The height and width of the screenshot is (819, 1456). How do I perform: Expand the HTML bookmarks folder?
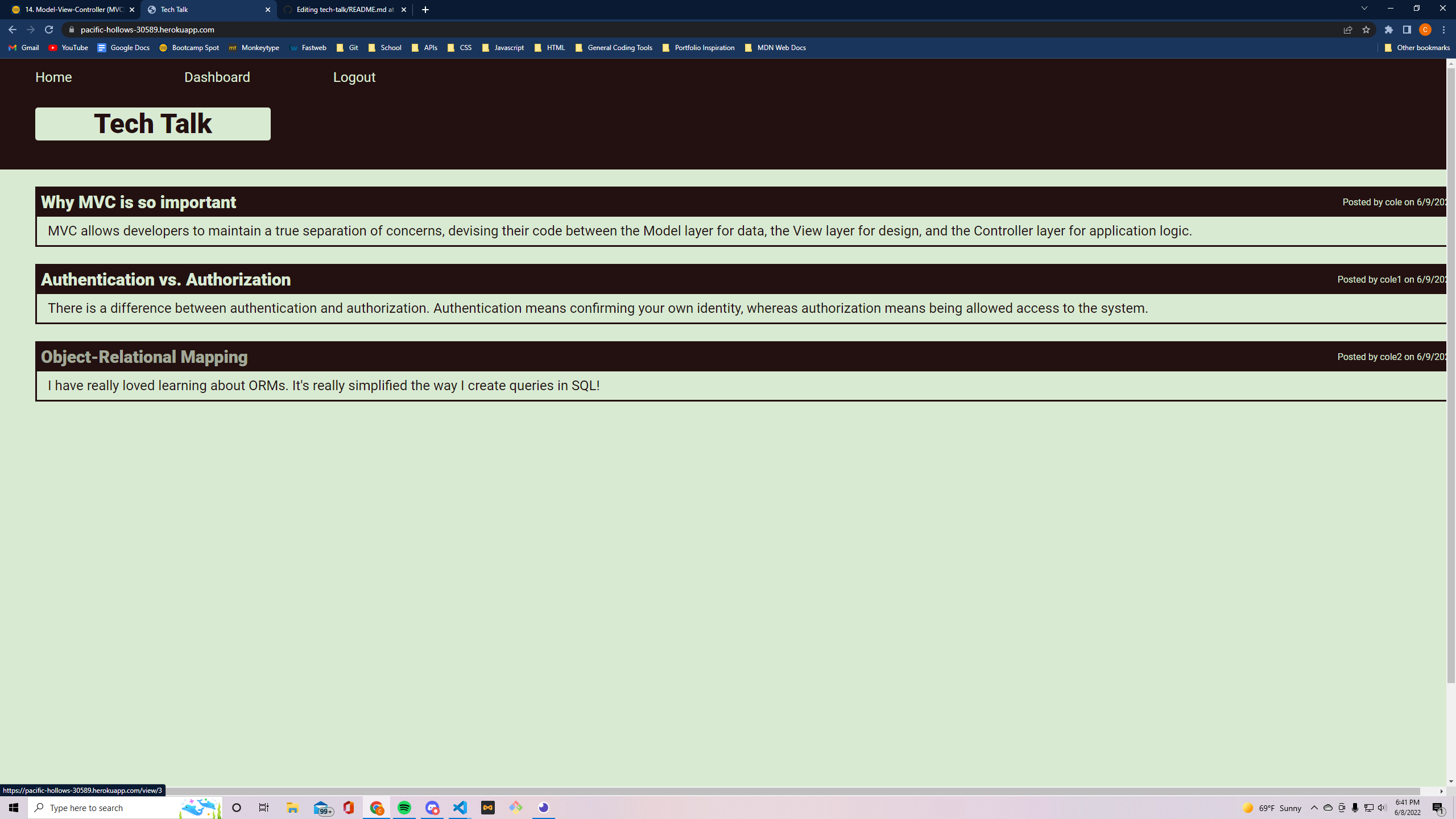[550, 48]
